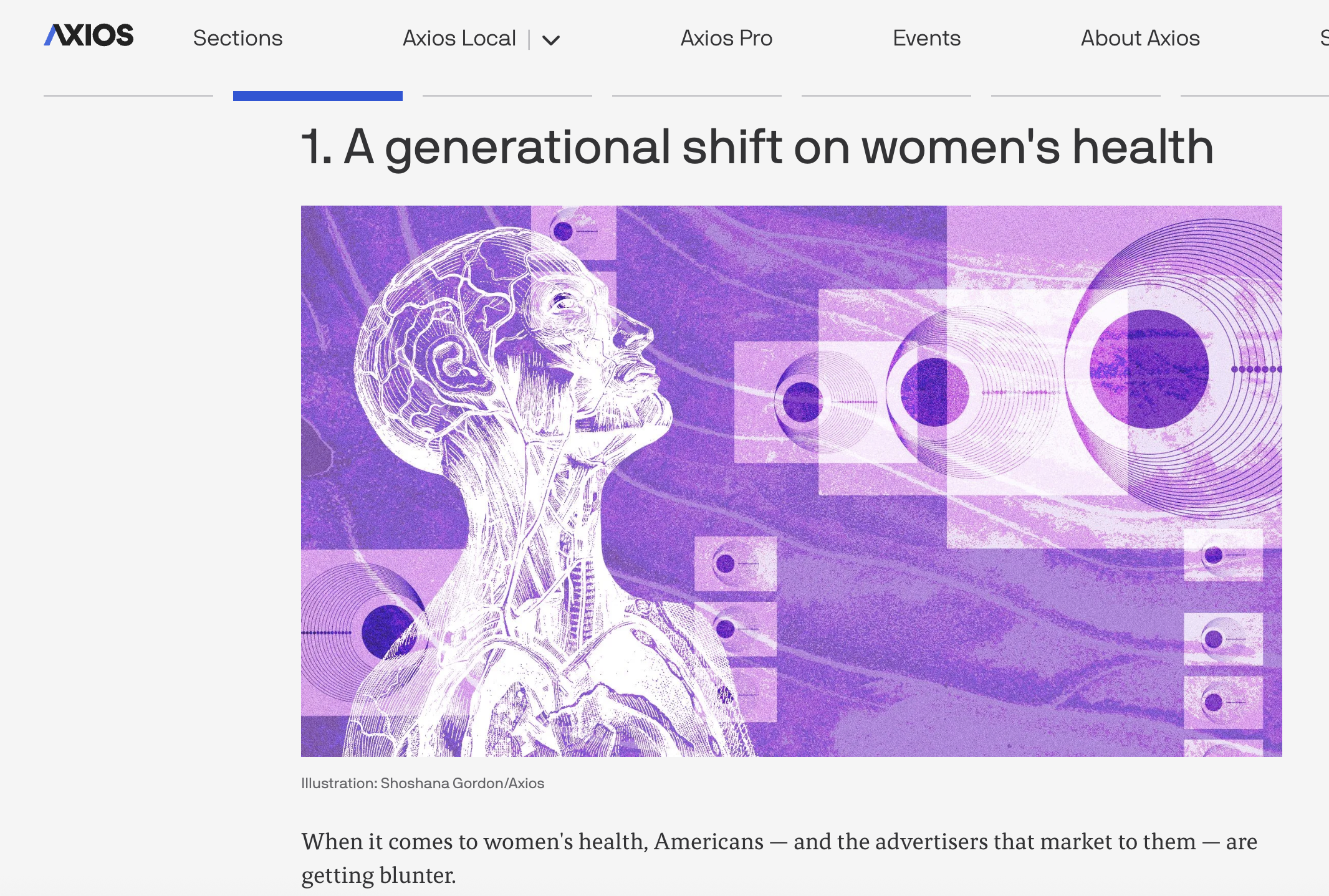The height and width of the screenshot is (896, 1329).
Task: Navigate to Axios Pro
Action: click(x=726, y=38)
